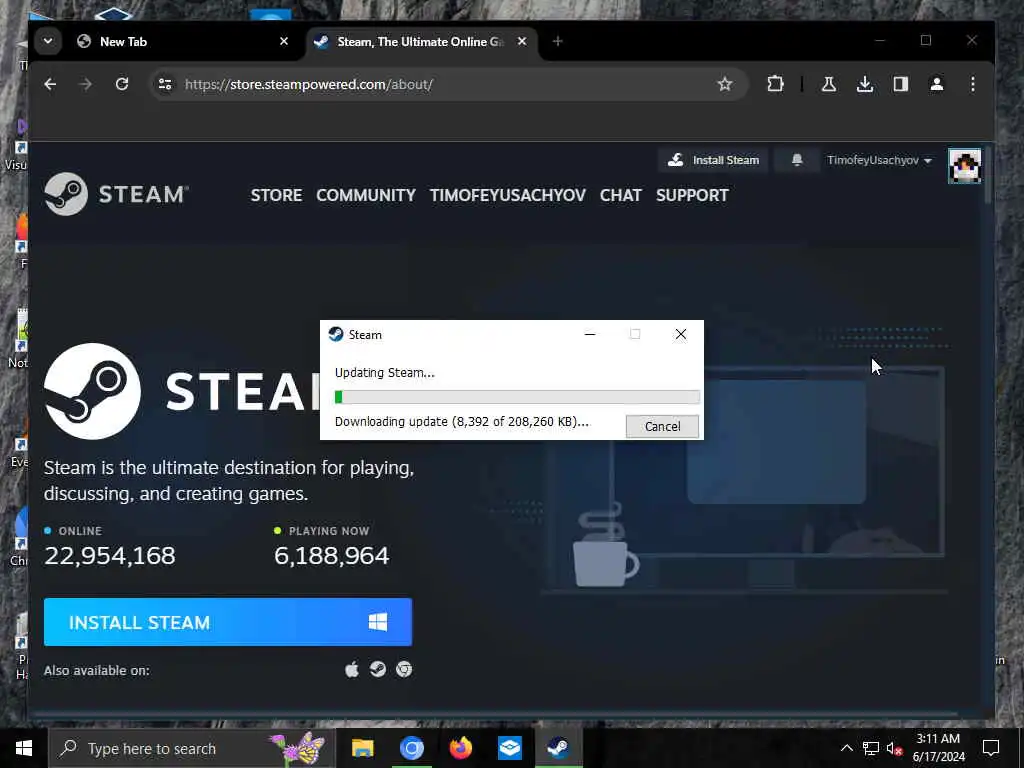The height and width of the screenshot is (768, 1024).
Task: Toggle the browser side panel
Action: [901, 84]
